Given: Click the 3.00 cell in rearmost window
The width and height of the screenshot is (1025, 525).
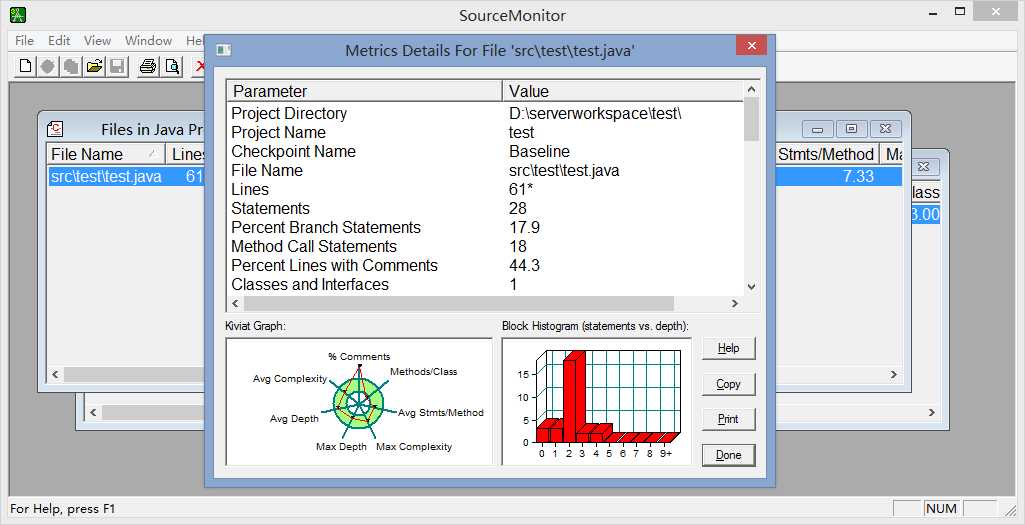Looking at the screenshot, I should click(925, 214).
